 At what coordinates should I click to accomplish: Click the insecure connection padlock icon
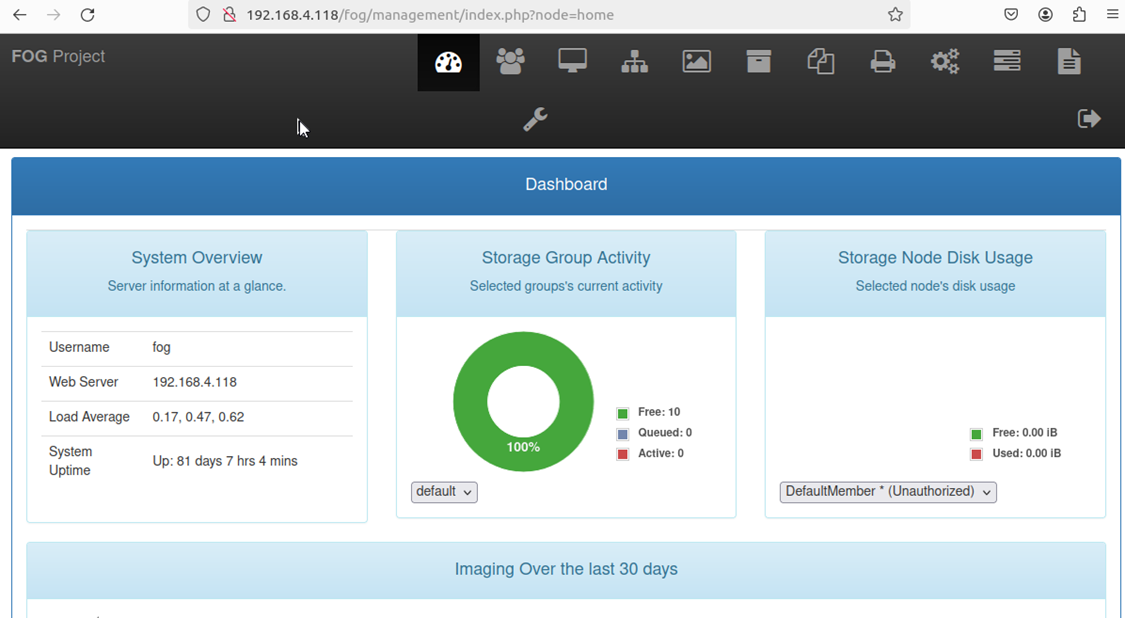229,14
